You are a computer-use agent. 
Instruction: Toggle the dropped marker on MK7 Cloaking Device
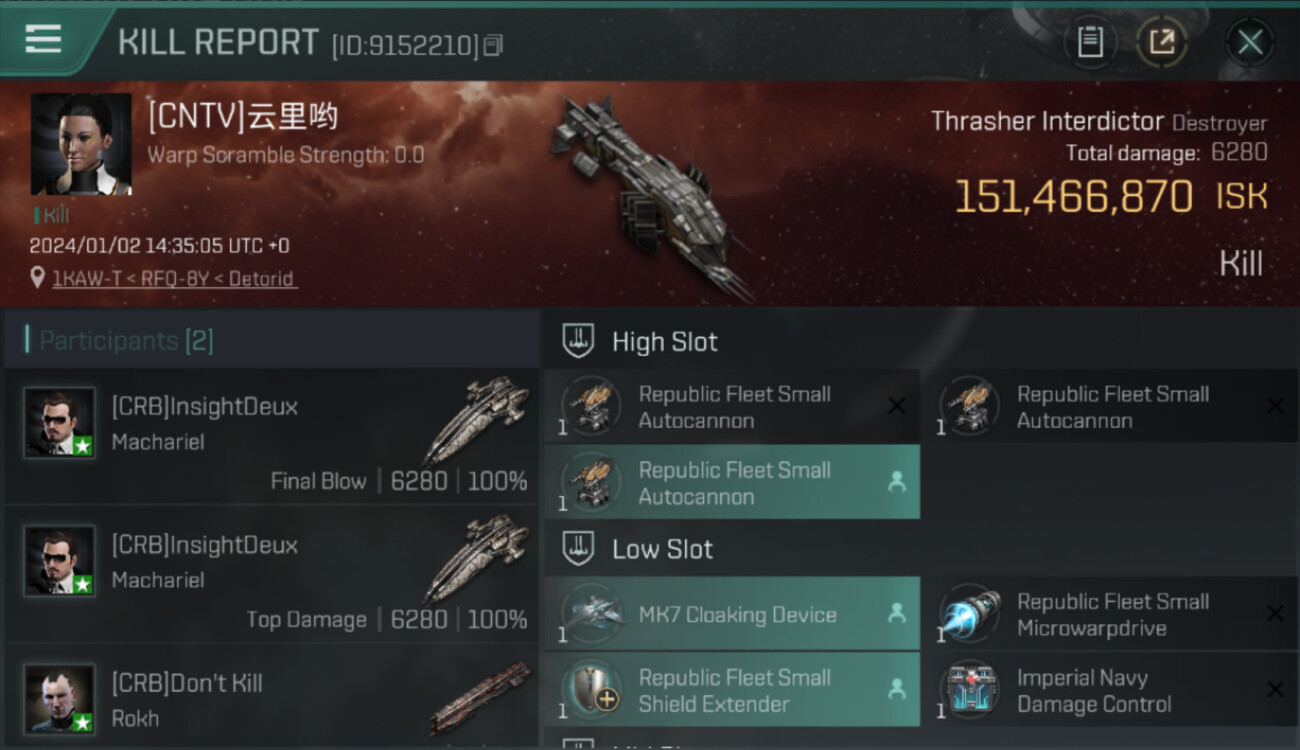(897, 614)
